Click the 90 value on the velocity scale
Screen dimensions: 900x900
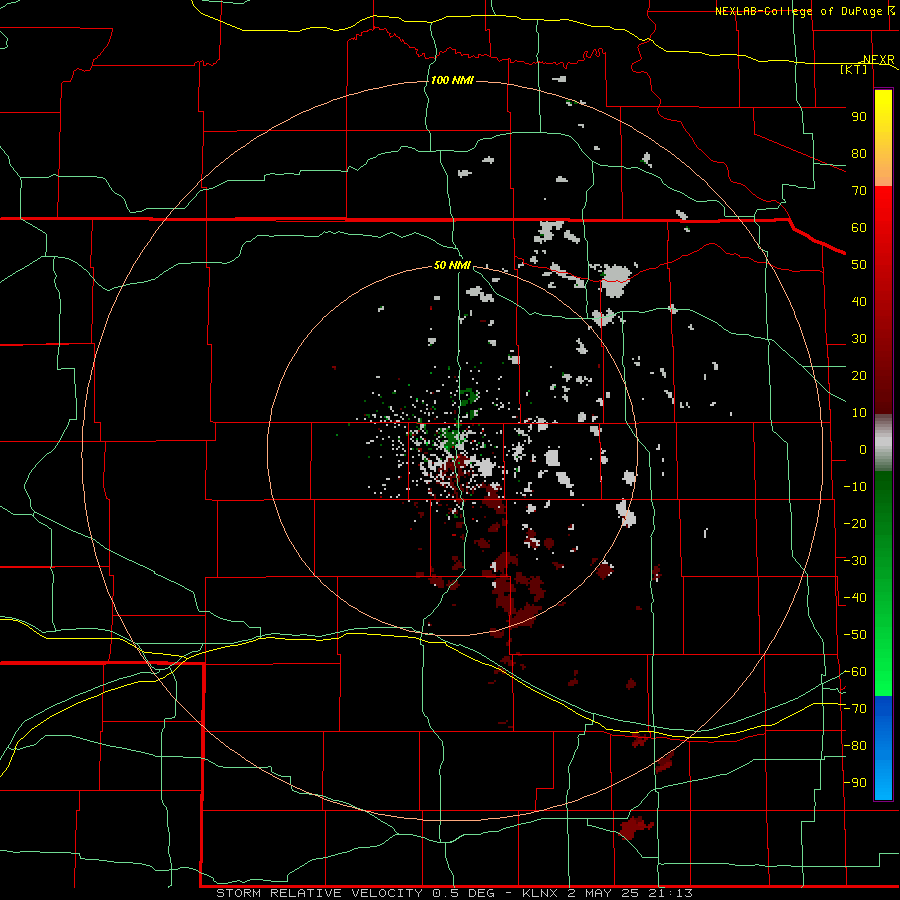click(859, 117)
